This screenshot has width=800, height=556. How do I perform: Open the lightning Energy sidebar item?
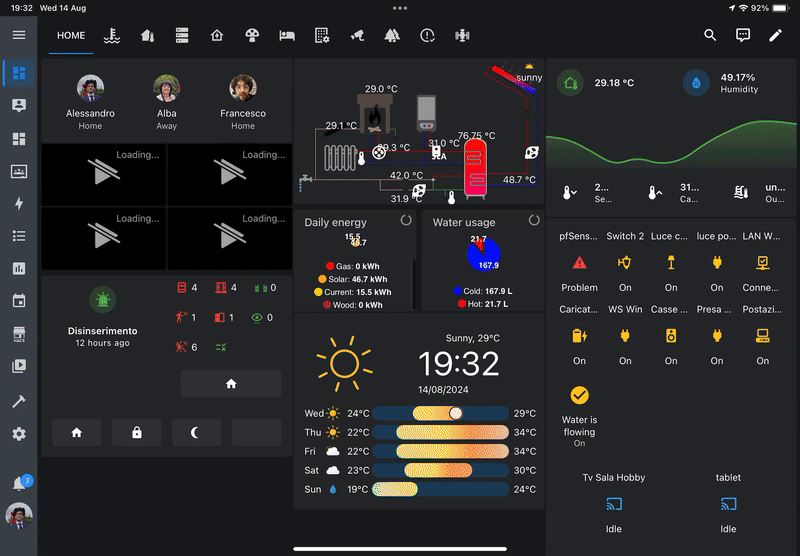tap(19, 204)
